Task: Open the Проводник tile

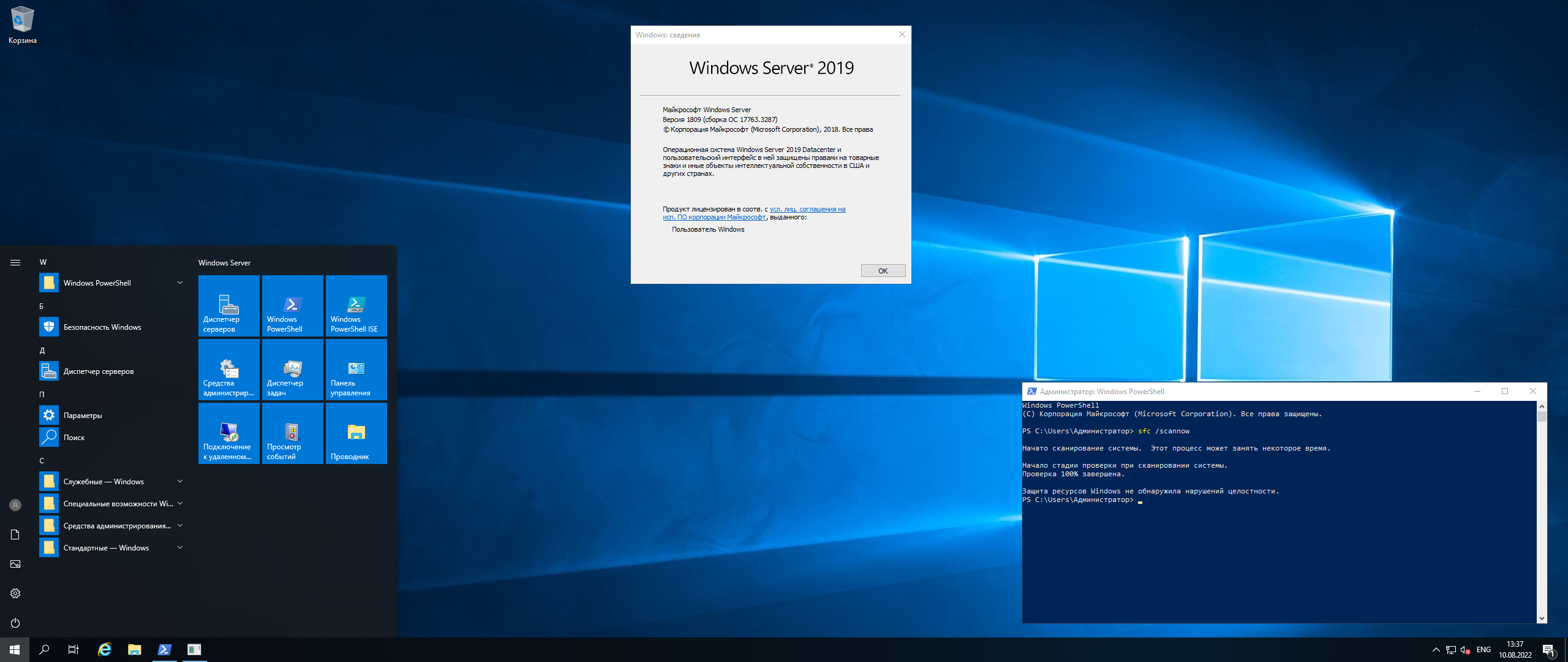Action: (356, 433)
